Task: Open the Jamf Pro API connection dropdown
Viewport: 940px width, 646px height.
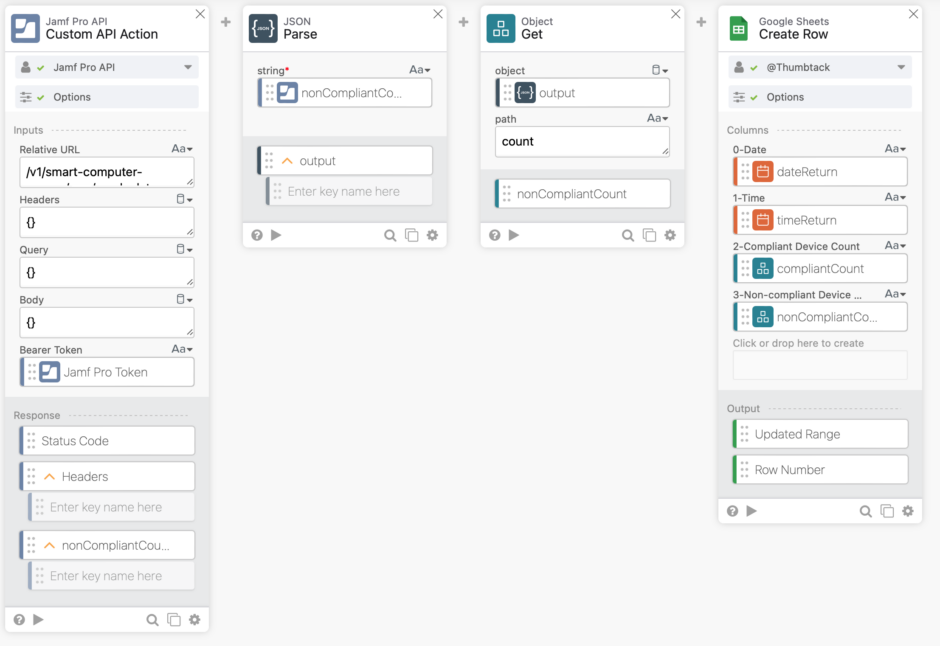Action: [x=188, y=67]
